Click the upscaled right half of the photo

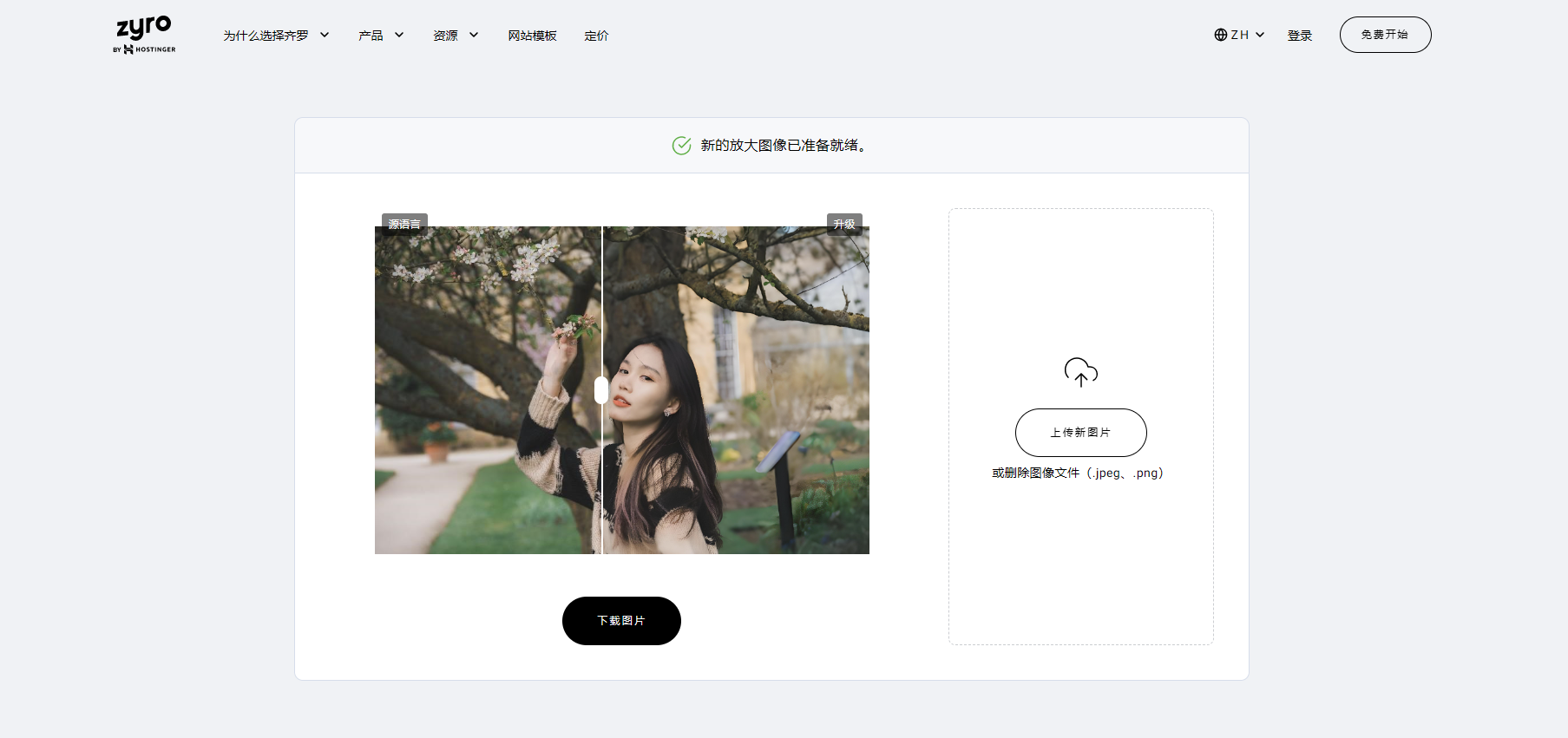736,390
